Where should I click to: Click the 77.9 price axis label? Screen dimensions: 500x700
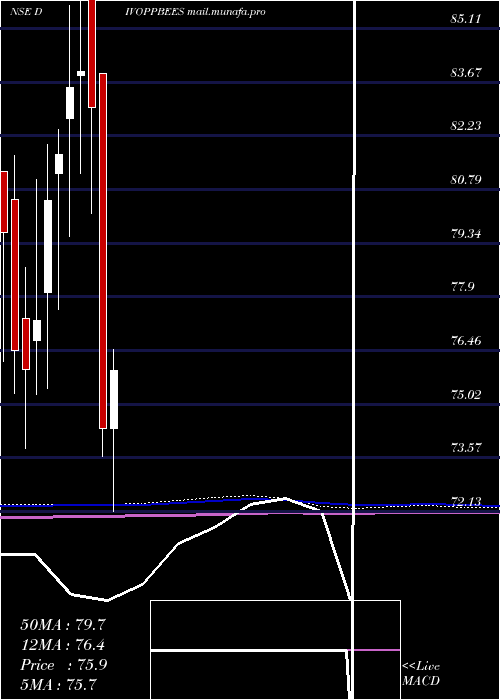pyautogui.click(x=462, y=287)
